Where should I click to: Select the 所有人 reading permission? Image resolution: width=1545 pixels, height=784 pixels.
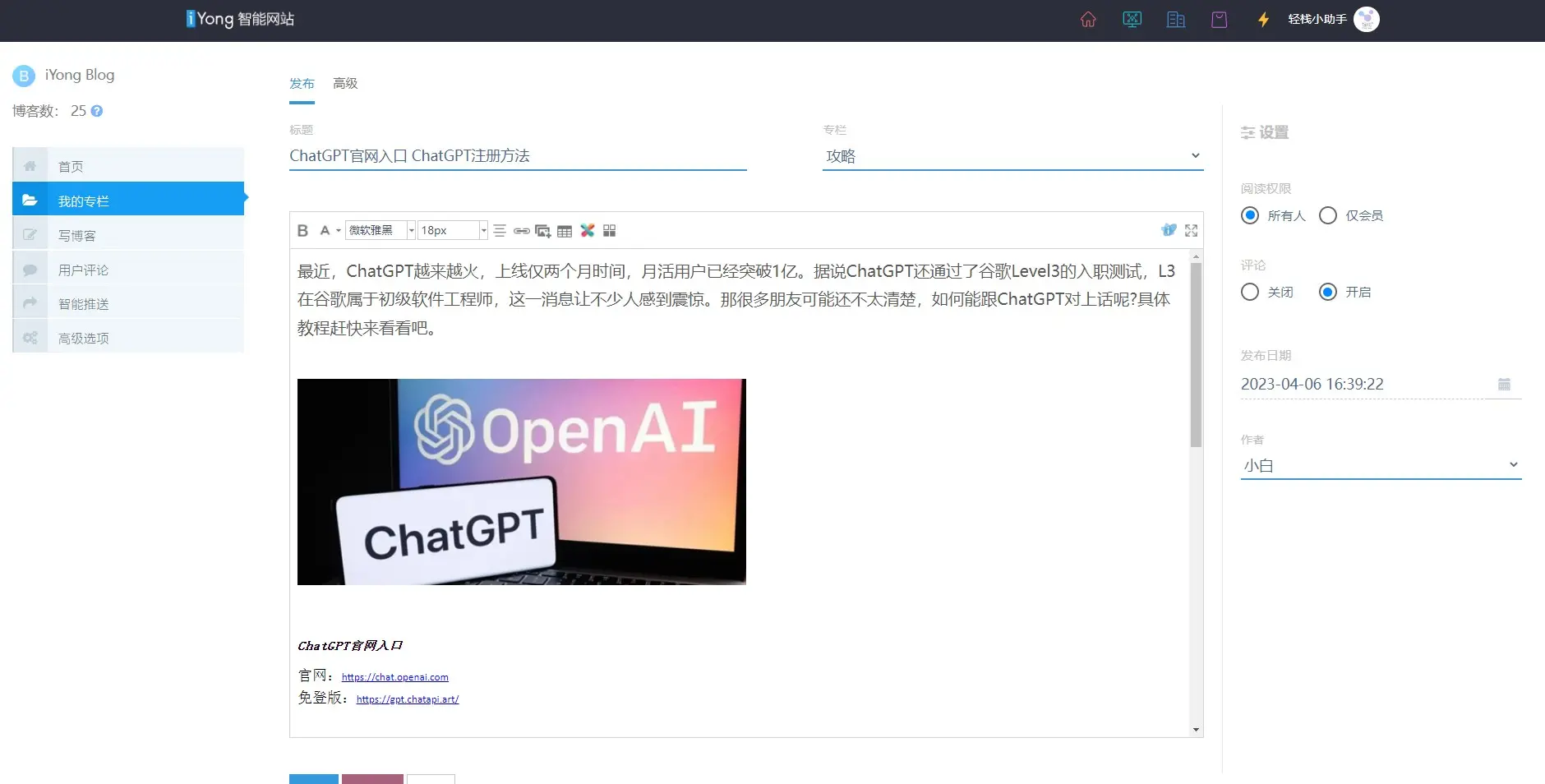(1249, 215)
